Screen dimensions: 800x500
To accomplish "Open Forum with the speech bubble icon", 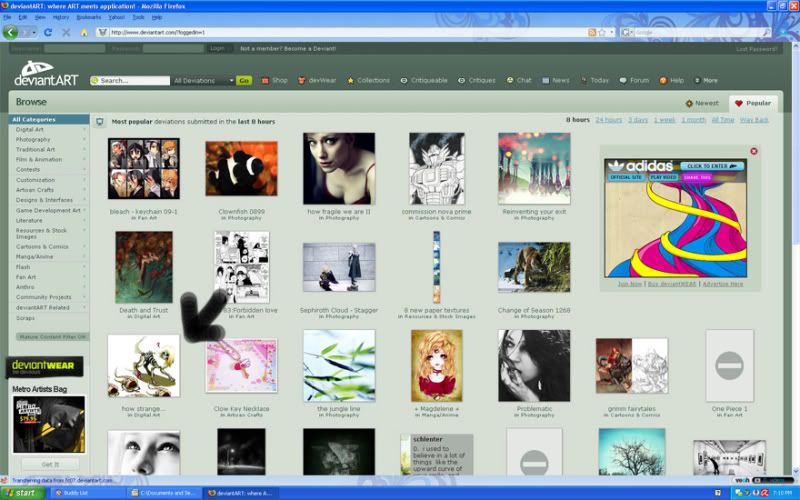I will (x=634, y=81).
